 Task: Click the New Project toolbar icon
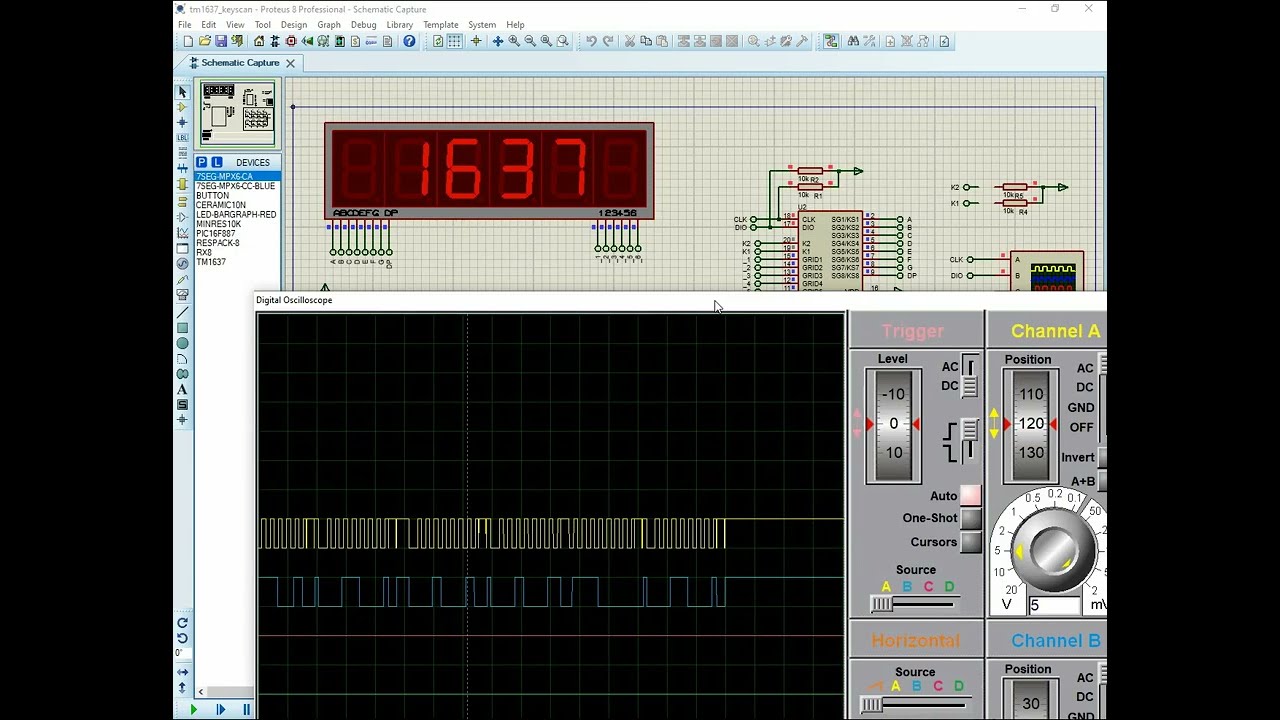click(x=188, y=41)
